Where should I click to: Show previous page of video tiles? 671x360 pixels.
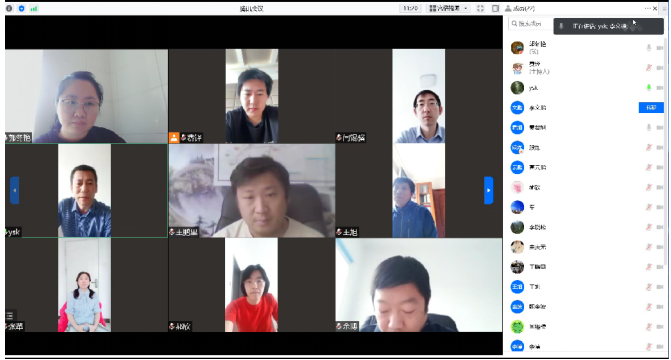tap(15, 190)
